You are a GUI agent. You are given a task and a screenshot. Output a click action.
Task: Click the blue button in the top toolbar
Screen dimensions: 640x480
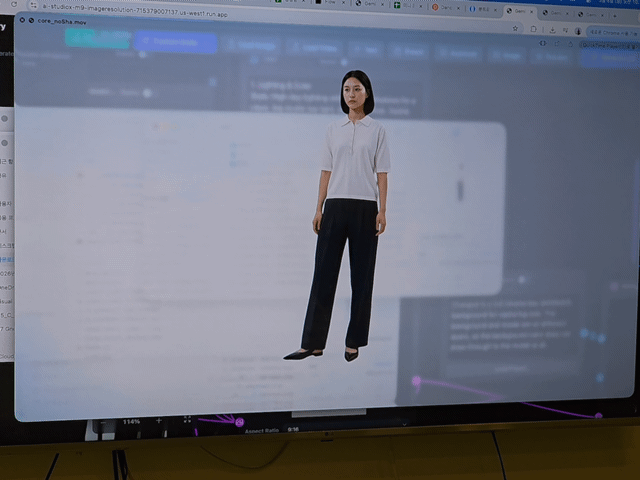(x=175, y=43)
